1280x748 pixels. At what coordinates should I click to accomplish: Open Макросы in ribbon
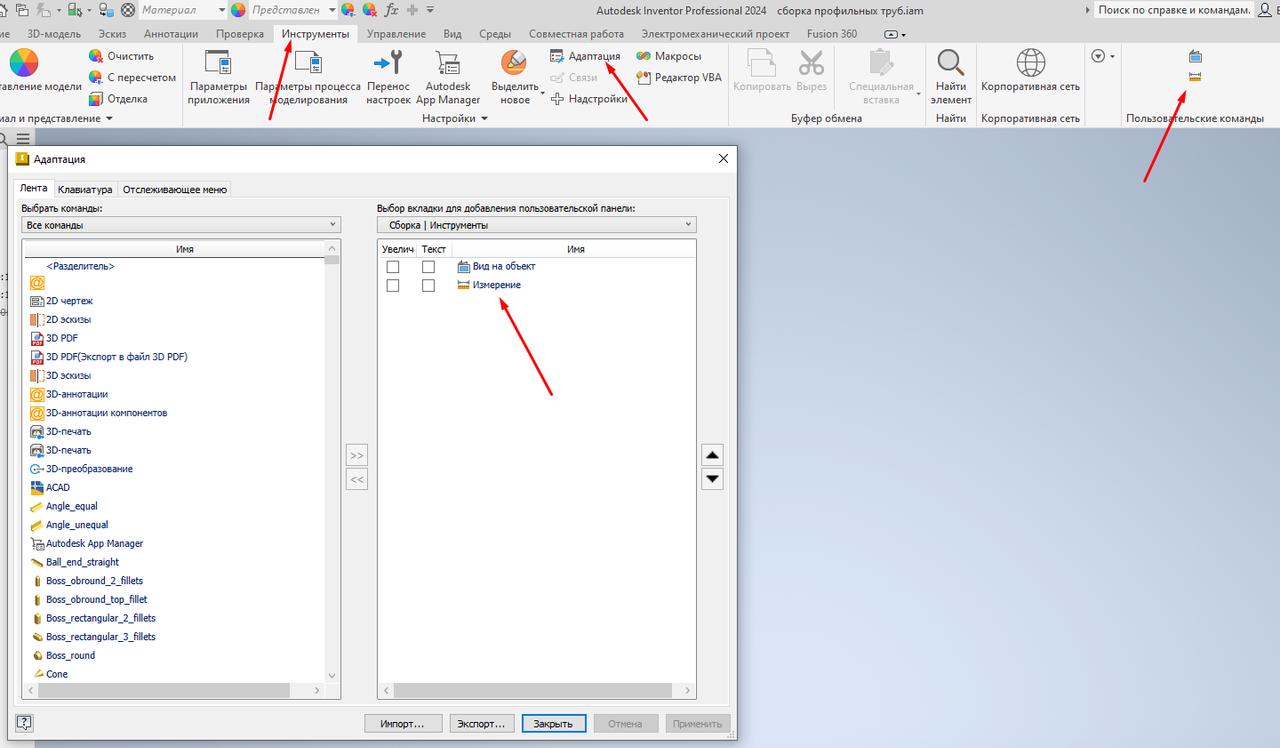[668, 56]
